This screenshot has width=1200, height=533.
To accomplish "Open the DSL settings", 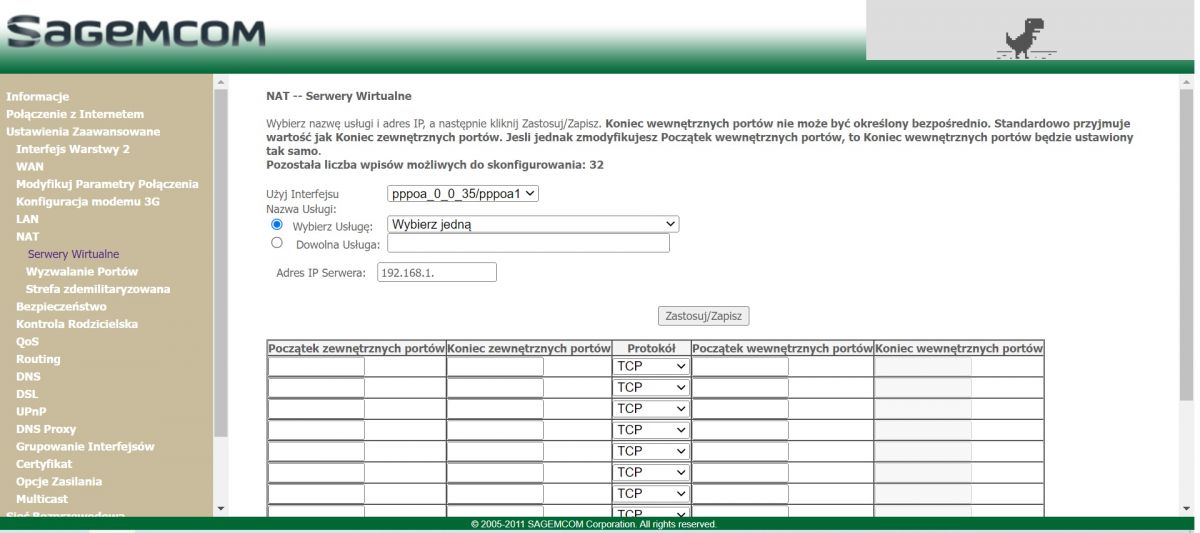I will click(x=27, y=394).
